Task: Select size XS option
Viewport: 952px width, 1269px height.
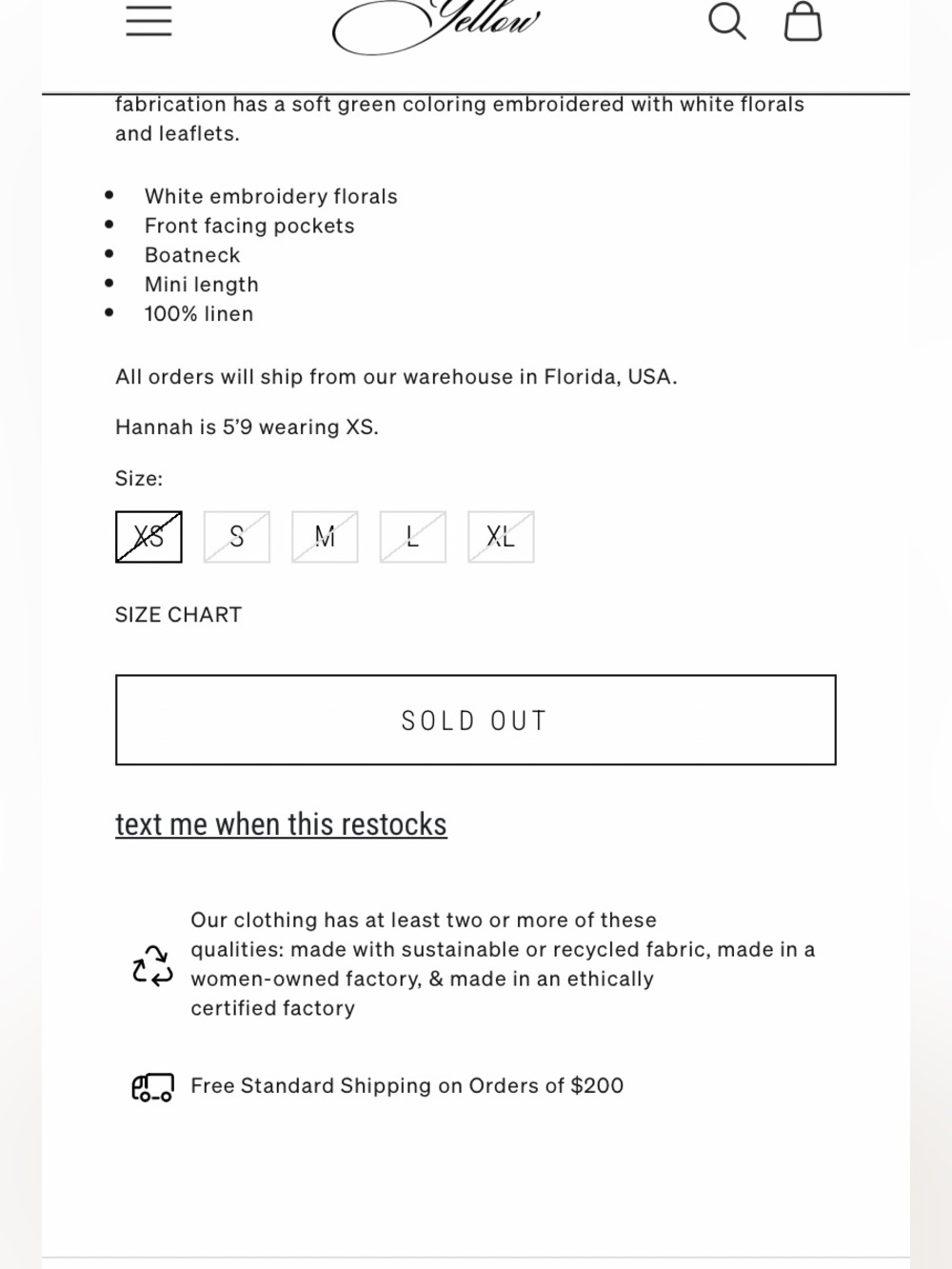Action: [x=149, y=537]
